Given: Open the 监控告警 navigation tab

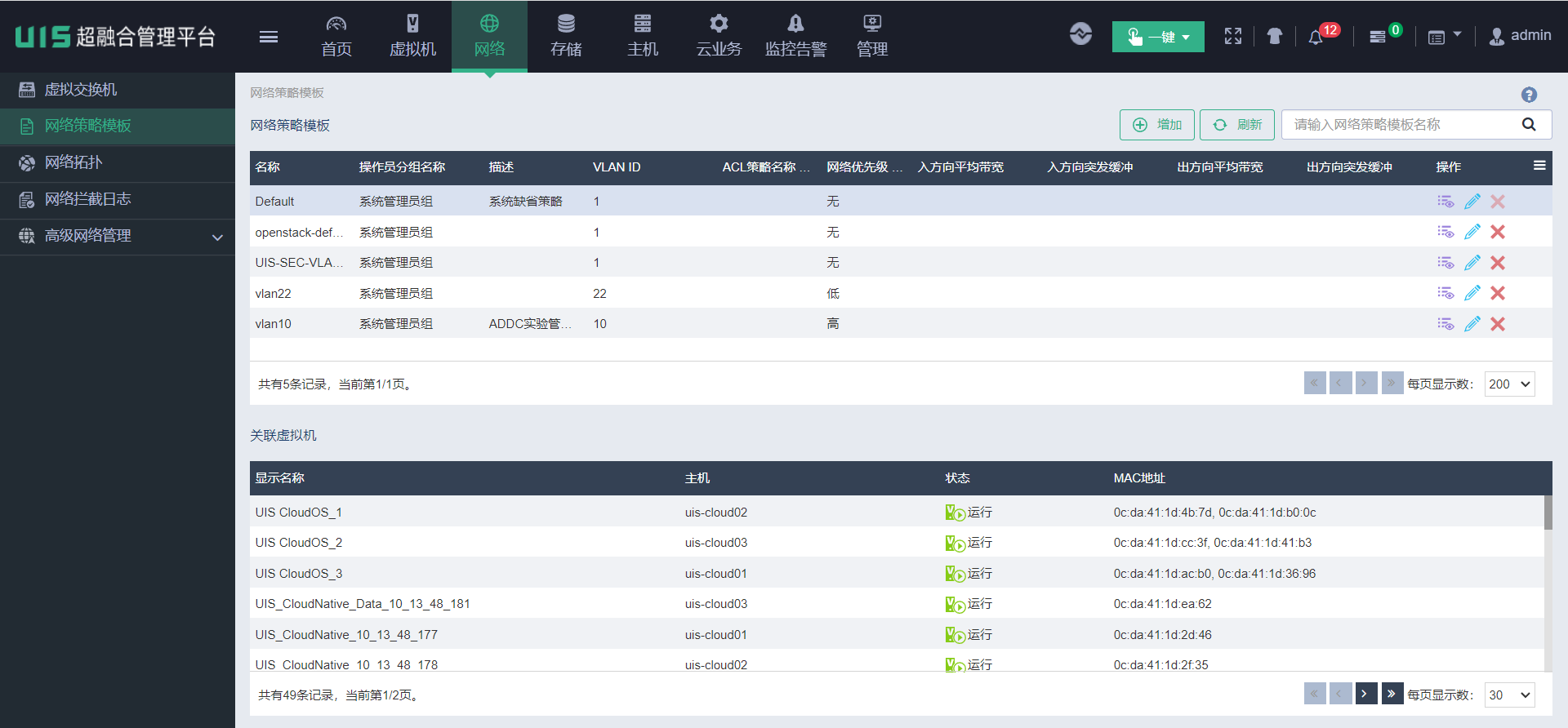Looking at the screenshot, I should [795, 37].
